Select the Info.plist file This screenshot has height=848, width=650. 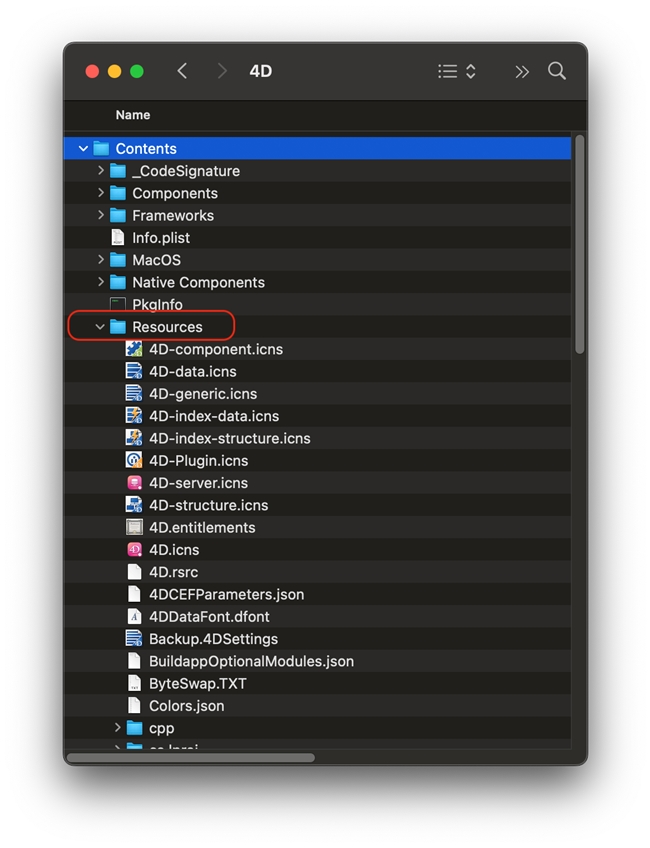(x=160, y=238)
